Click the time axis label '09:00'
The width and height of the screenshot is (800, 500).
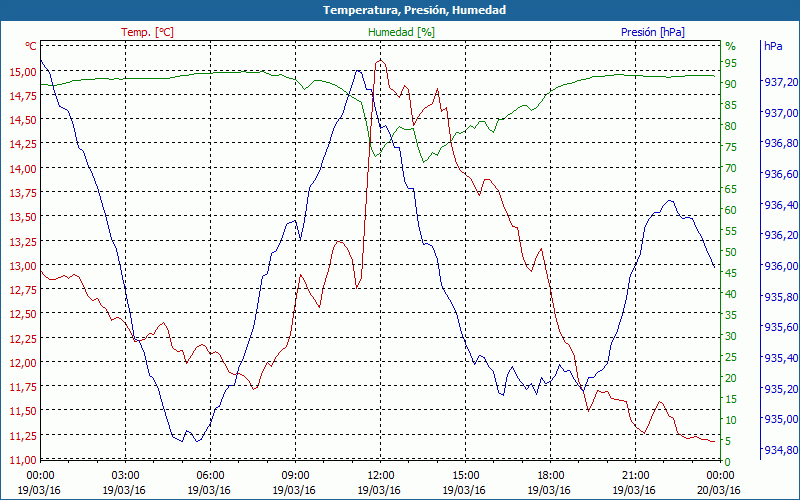295,475
